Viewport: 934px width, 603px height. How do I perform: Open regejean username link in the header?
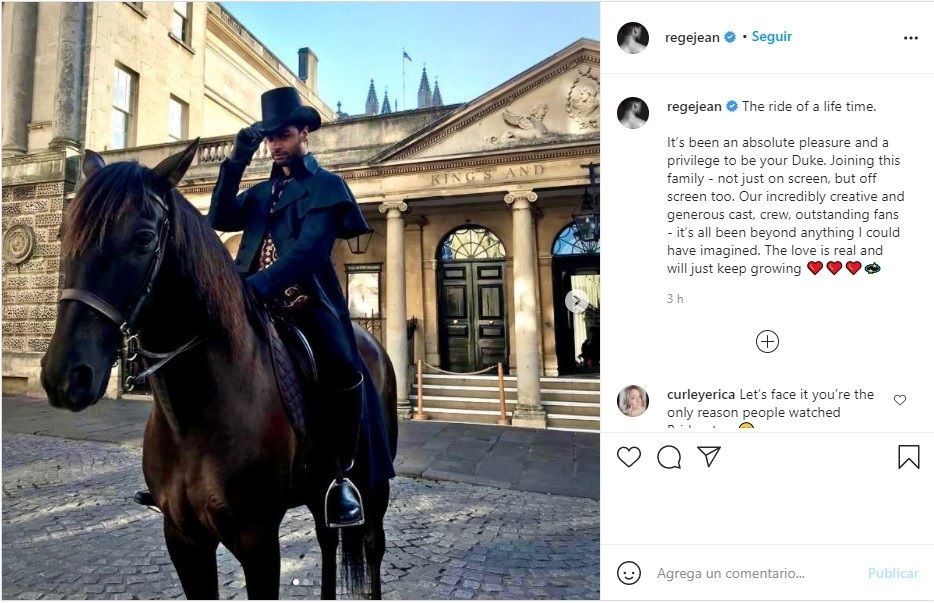coord(692,38)
